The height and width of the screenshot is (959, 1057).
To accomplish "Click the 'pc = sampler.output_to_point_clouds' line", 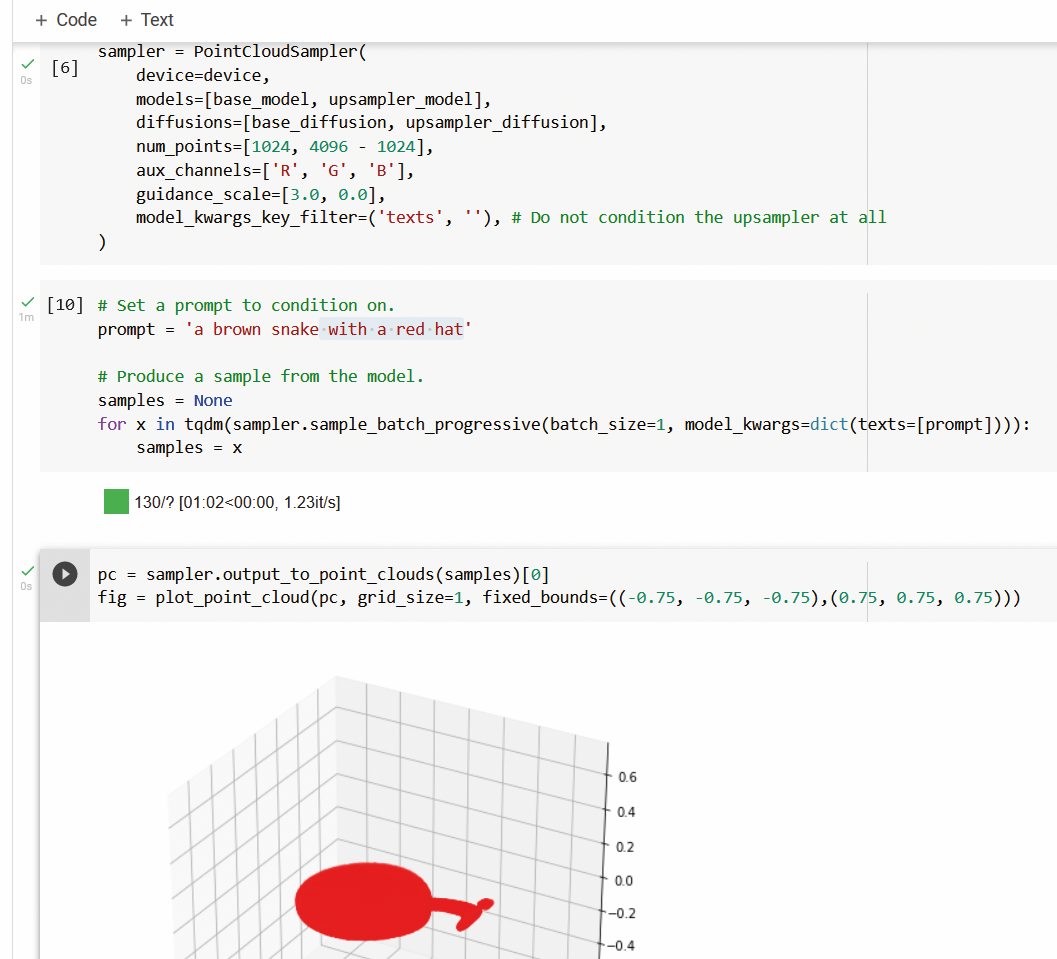I will pyautogui.click(x=324, y=574).
